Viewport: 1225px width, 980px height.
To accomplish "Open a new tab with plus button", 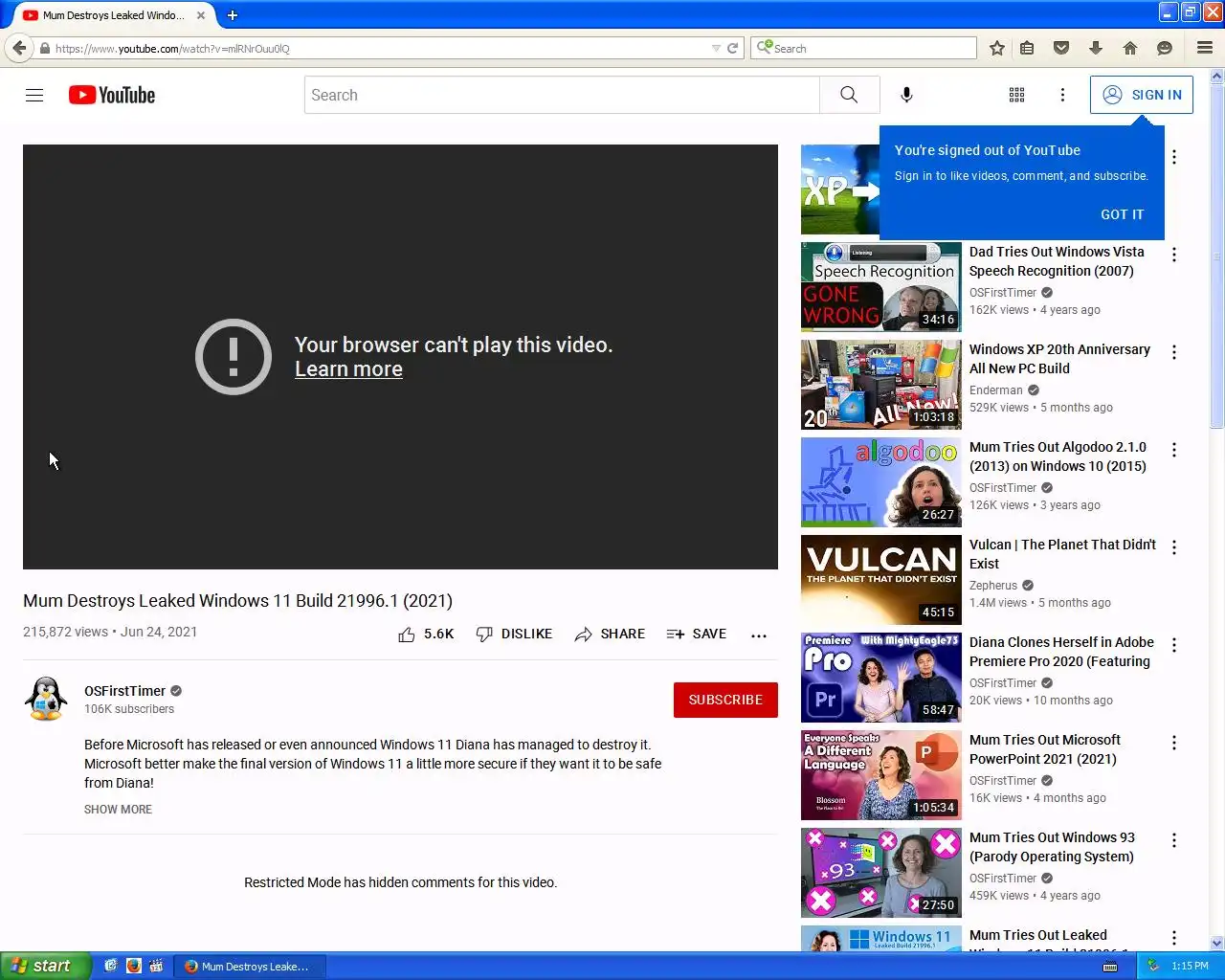I will (x=233, y=15).
